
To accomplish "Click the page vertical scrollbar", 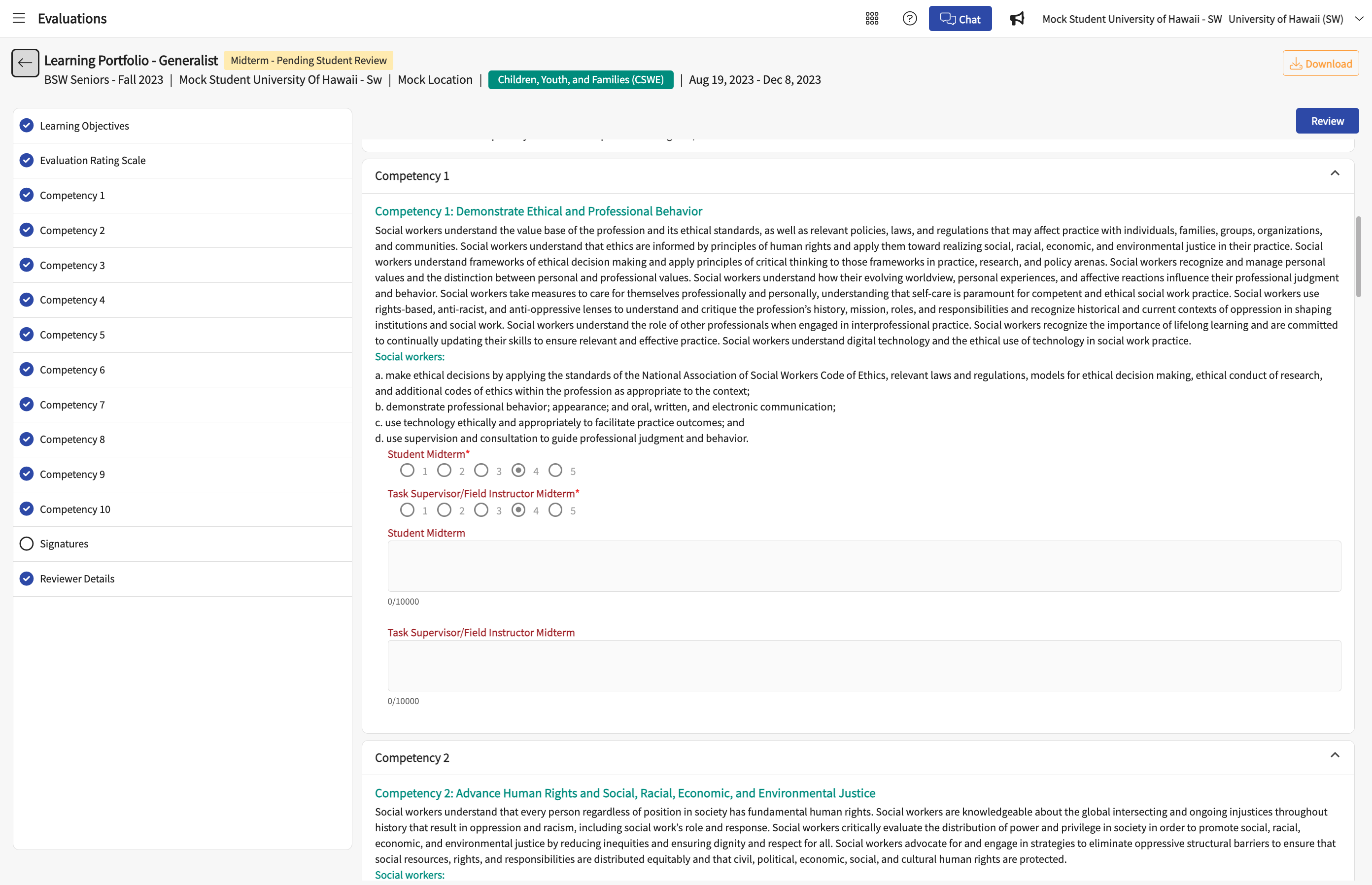I will [1358, 256].
